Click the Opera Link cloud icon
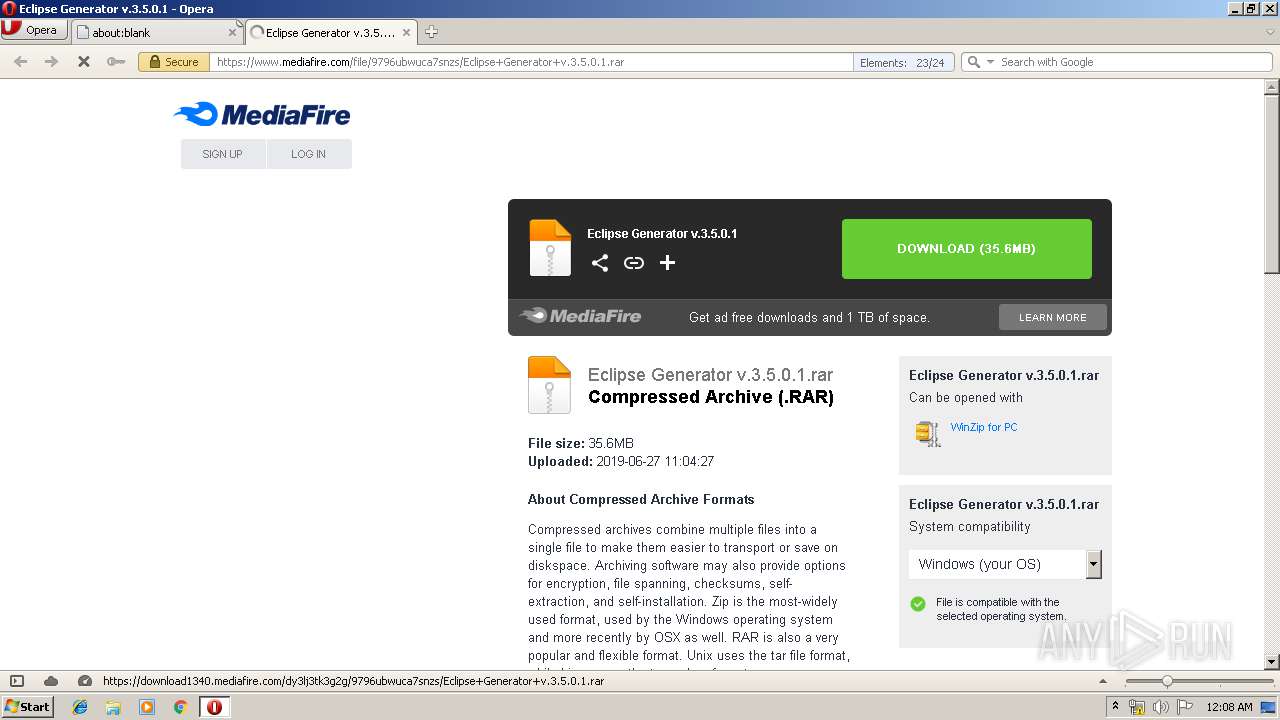This screenshot has height=720, width=1280. pyautogui.click(x=51, y=681)
